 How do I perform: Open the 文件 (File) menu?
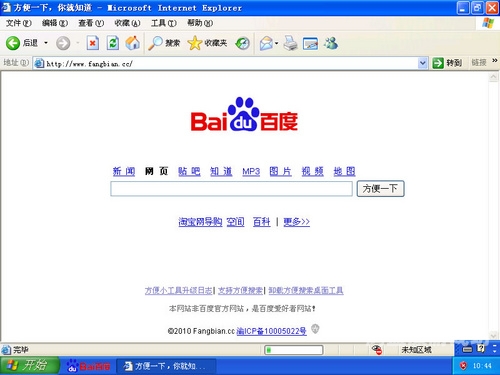coord(19,23)
